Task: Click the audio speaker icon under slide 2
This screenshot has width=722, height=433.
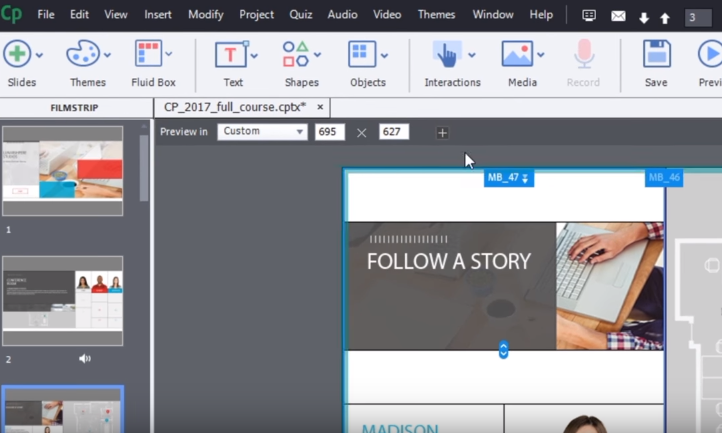Action: (85, 358)
